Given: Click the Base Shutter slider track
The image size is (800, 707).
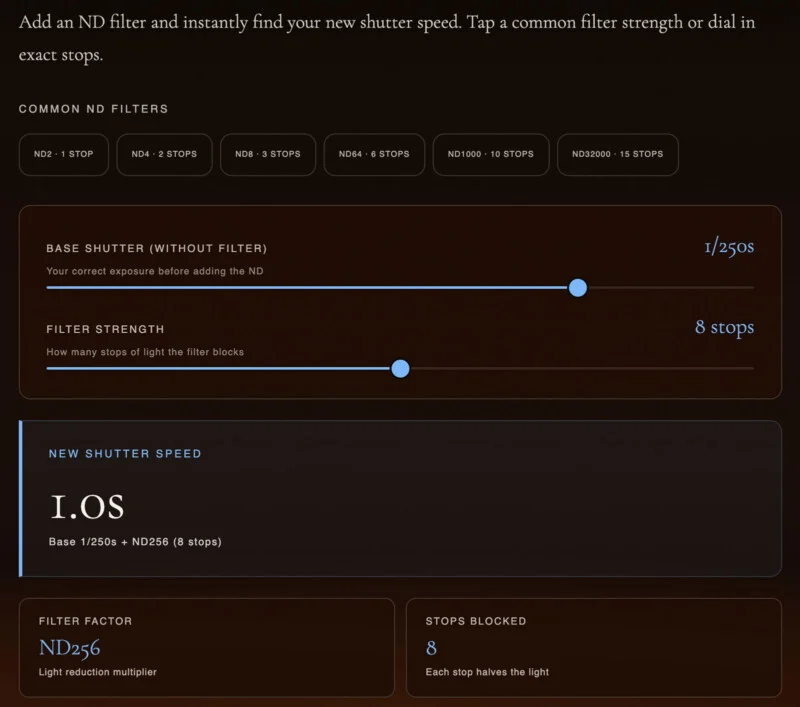Looking at the screenshot, I should click(300, 287).
